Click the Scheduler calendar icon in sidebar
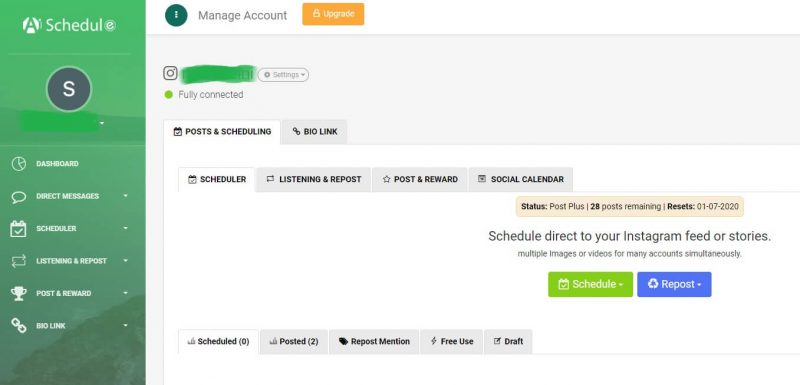The height and width of the screenshot is (385, 800). click(18, 228)
